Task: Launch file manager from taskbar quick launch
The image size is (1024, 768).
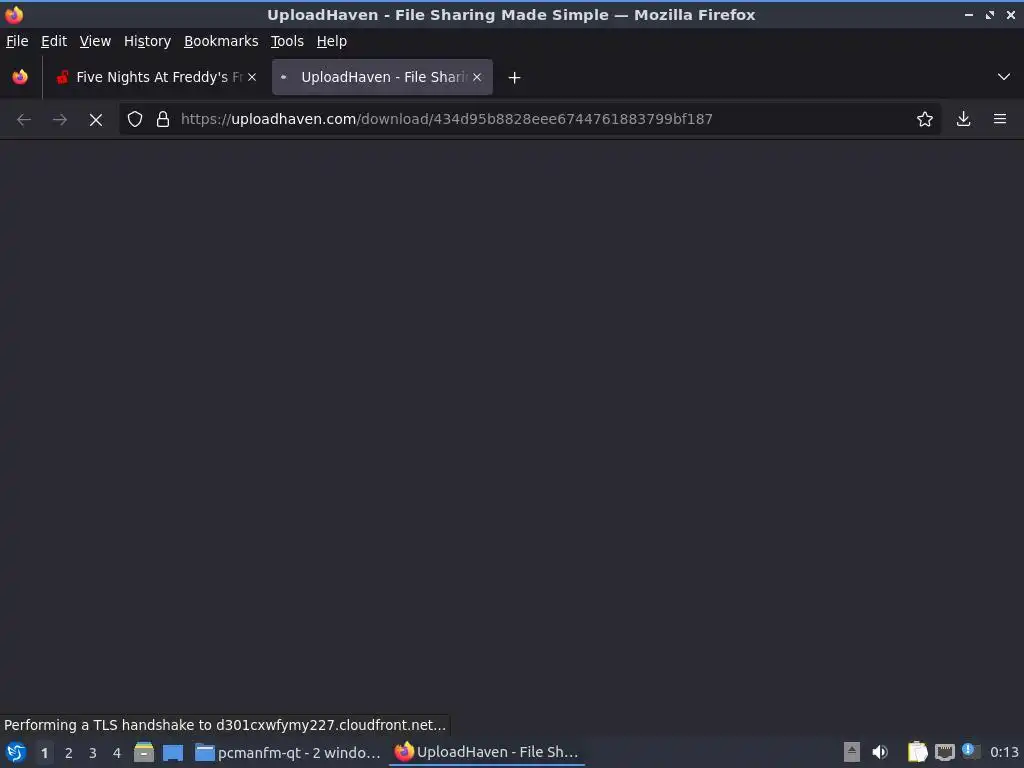Action: 144,752
